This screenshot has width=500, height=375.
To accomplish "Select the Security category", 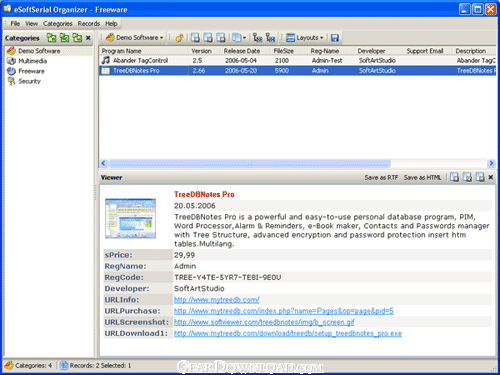I will 30,81.
